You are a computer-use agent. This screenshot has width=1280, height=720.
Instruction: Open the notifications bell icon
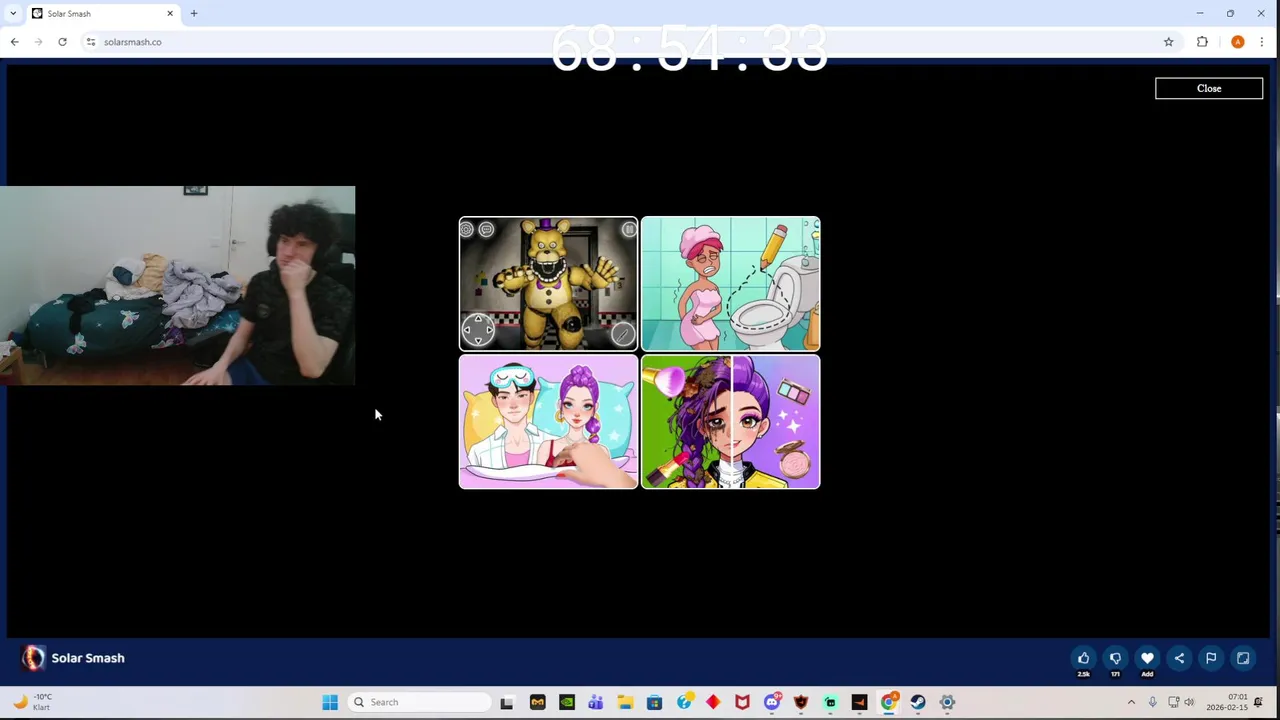tap(1259, 702)
